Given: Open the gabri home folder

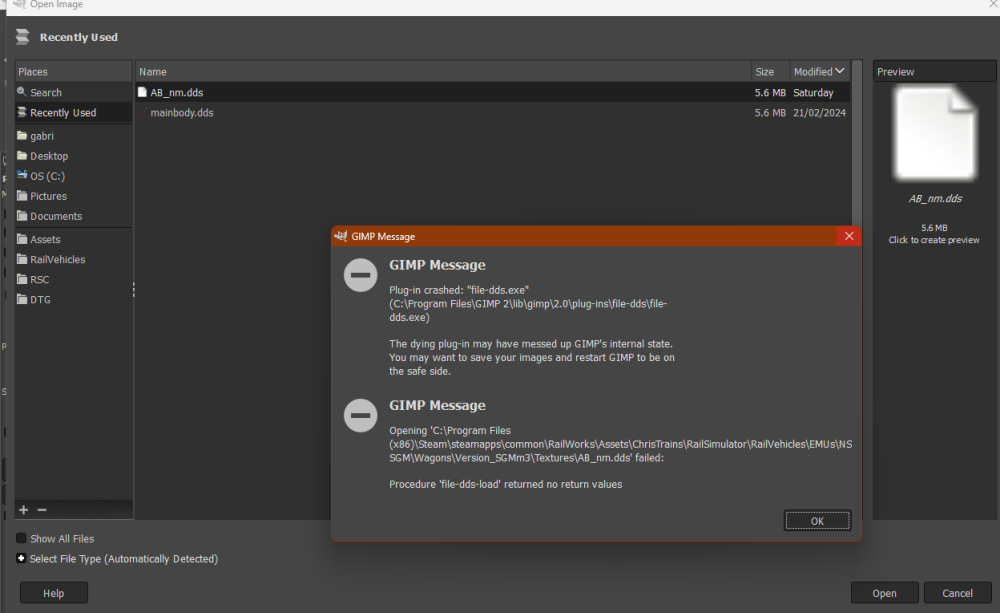Looking at the screenshot, I should [41, 136].
